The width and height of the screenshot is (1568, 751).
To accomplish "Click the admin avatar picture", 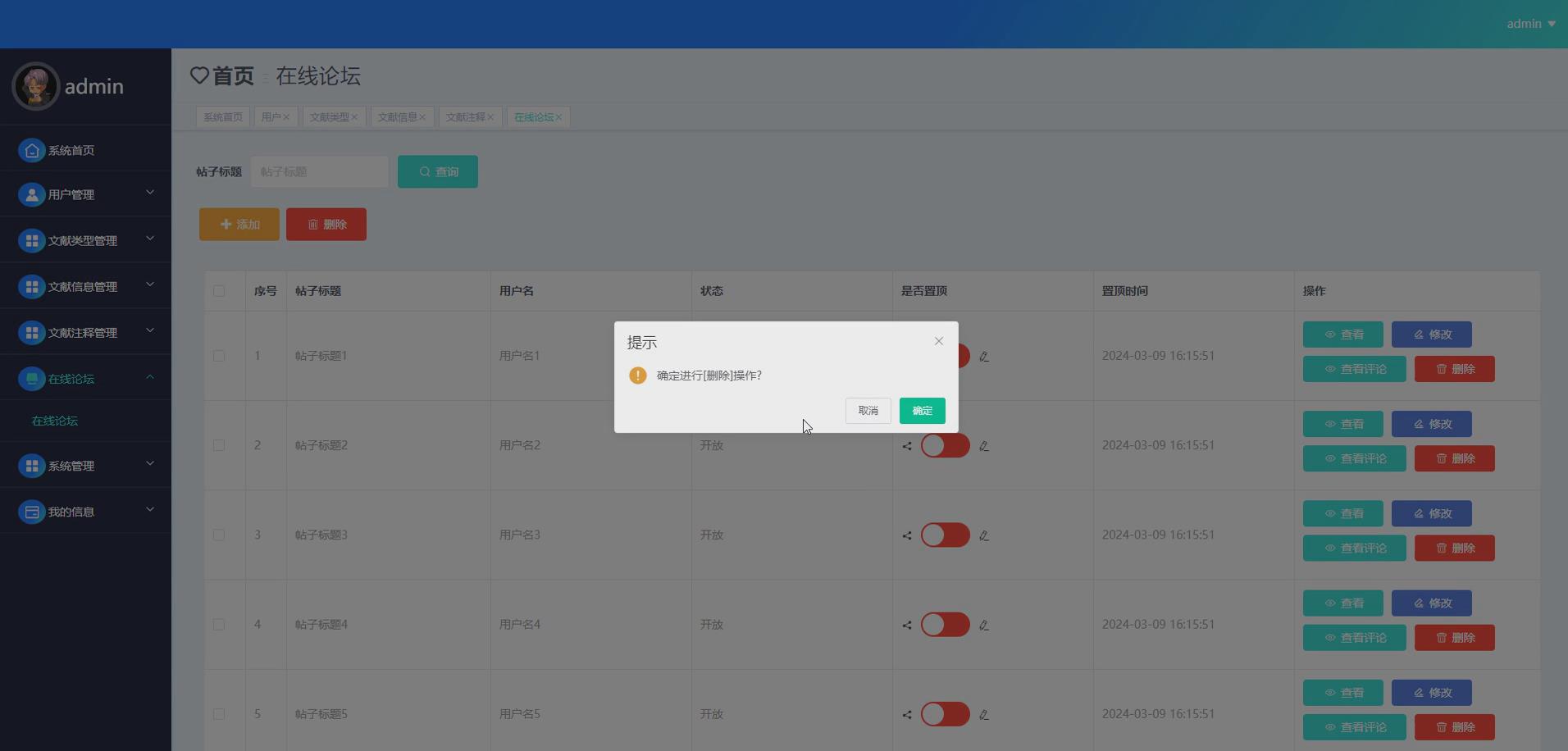I will (35, 86).
